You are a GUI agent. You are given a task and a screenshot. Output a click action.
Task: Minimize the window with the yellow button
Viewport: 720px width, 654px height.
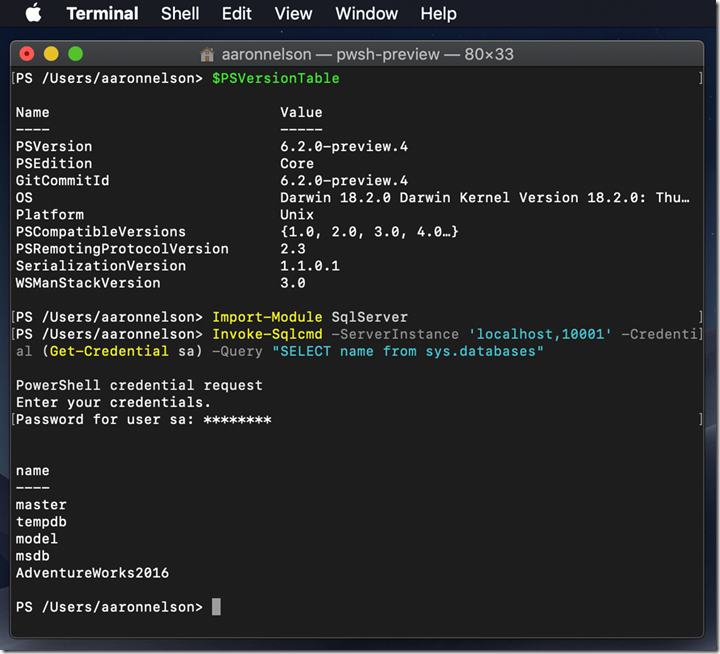coord(51,54)
